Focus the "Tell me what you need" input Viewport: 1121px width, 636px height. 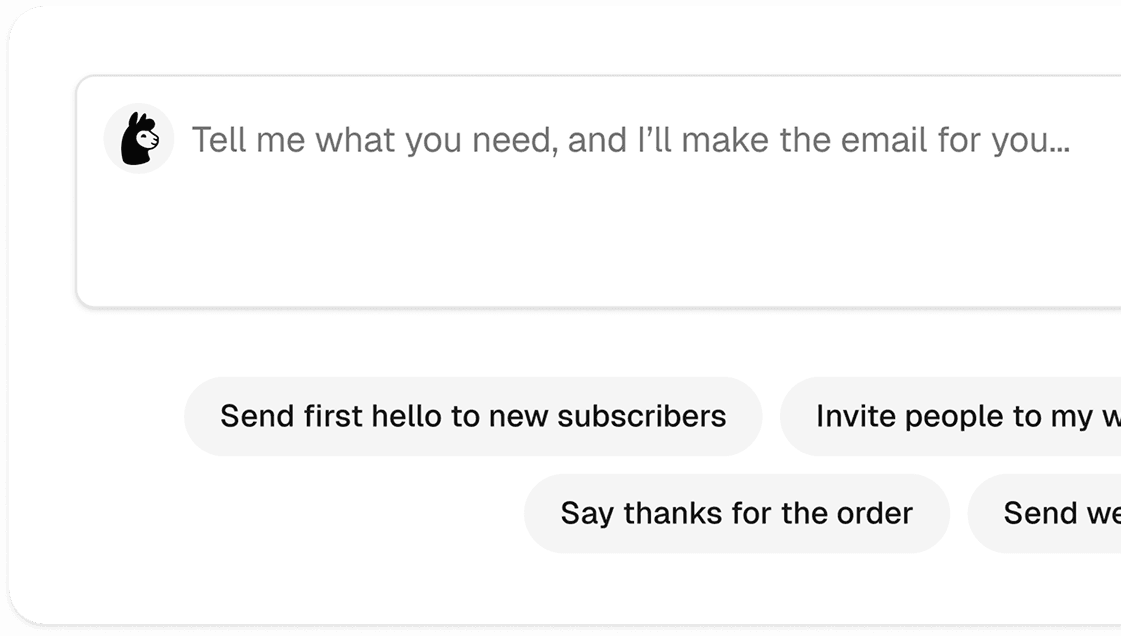pyautogui.click(x=630, y=140)
